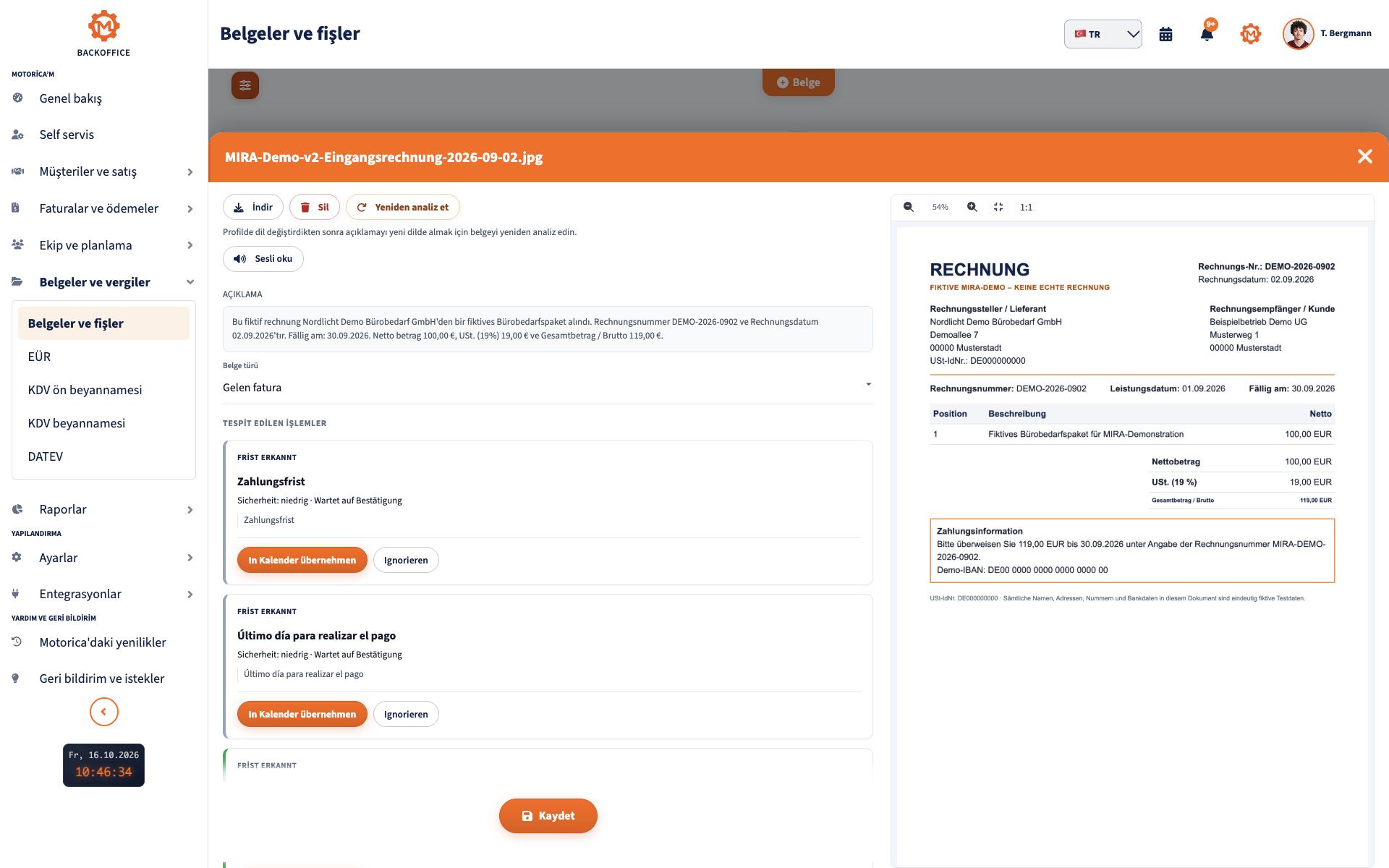Open the TR language dropdown
This screenshot has height=868, width=1389.
pos(1103,34)
